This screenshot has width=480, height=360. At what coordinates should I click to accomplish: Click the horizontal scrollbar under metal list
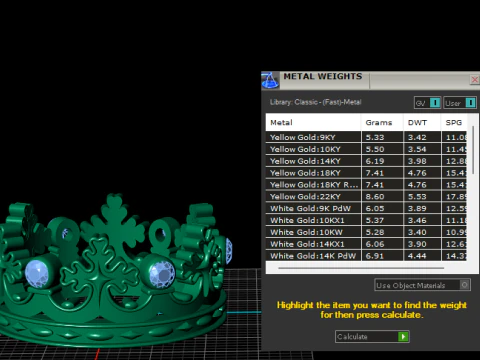[x=361, y=268]
